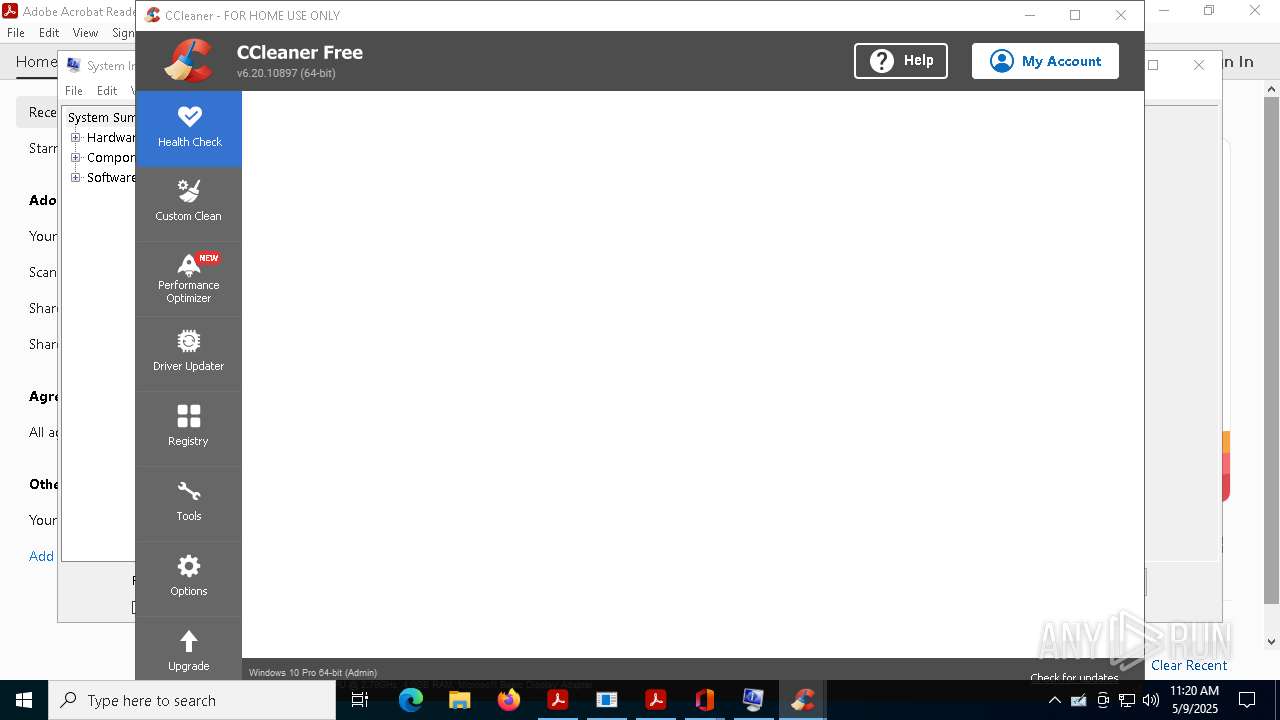
Task: Open File menu in Adobe Acrobat Reader
Action: click(x=16, y=33)
